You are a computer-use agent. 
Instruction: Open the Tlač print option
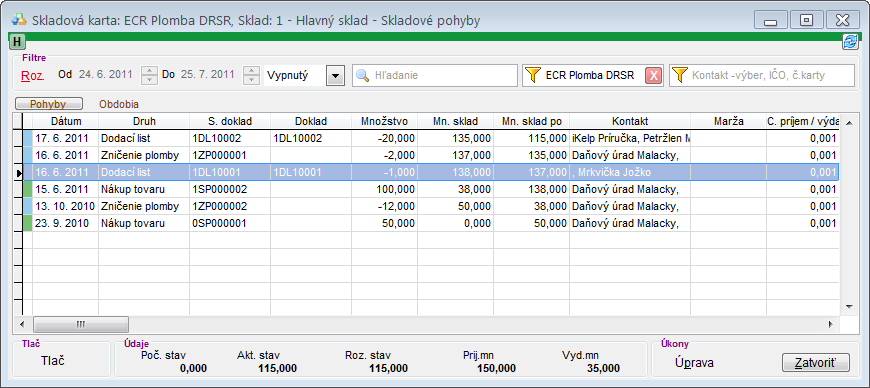point(53,361)
